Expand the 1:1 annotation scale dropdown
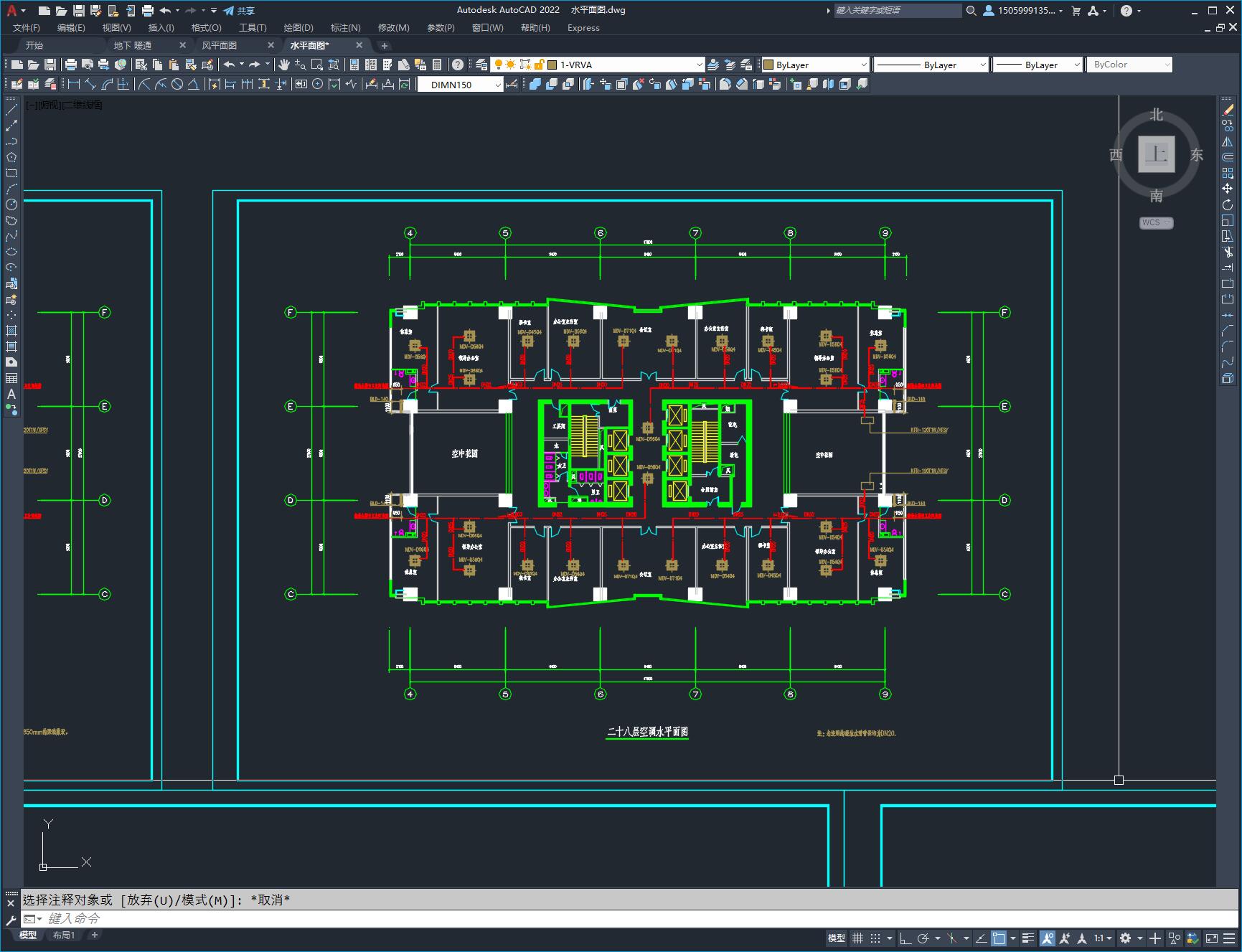 [1104, 938]
